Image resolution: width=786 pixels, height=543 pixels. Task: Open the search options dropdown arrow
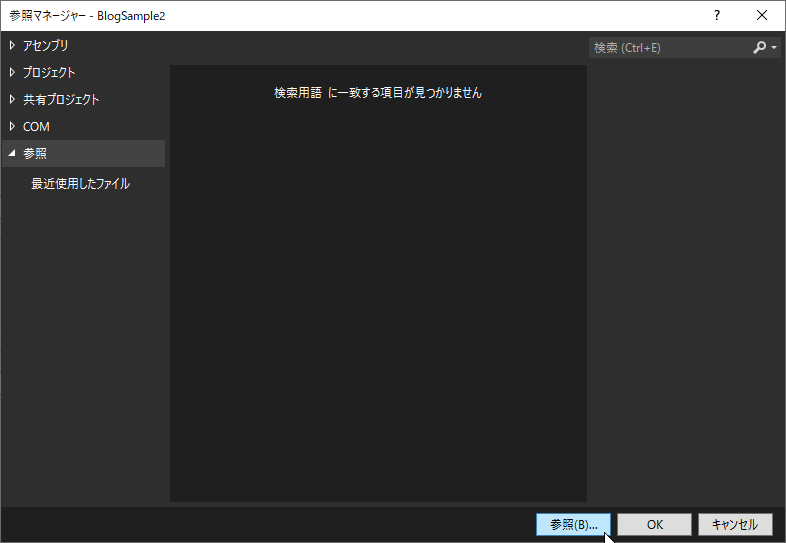(774, 48)
